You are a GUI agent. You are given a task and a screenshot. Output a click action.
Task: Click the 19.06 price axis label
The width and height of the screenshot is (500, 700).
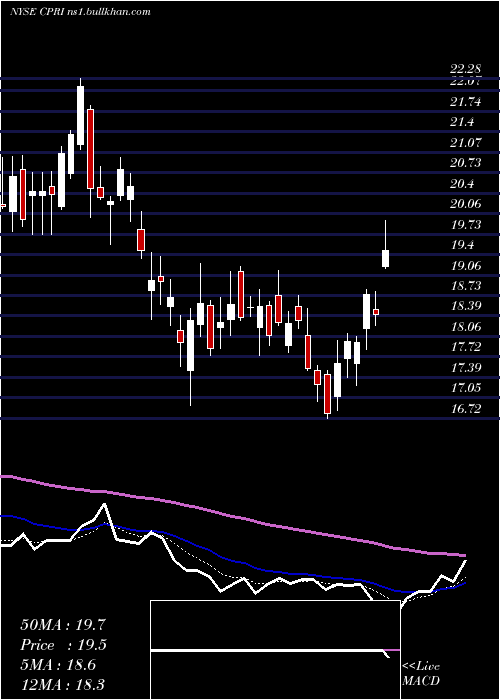click(466, 266)
